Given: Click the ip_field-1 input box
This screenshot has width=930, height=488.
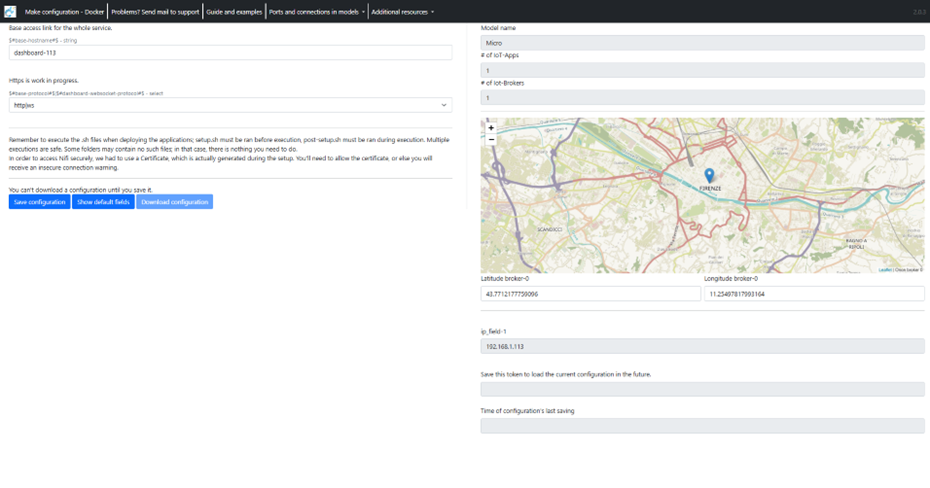Looking at the screenshot, I should (x=702, y=346).
